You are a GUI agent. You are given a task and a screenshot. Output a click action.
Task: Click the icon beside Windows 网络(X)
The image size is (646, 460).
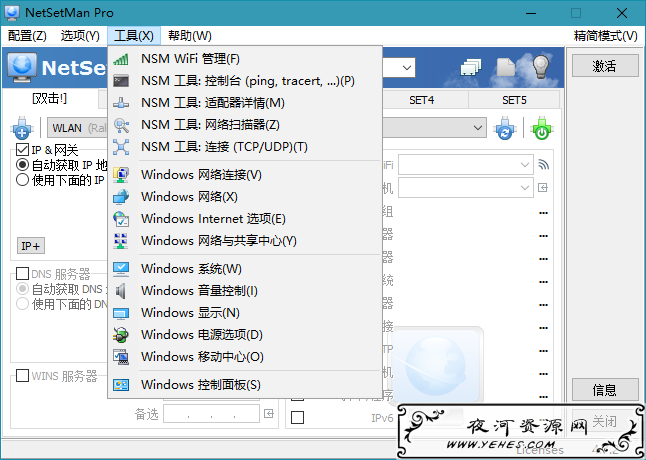point(121,197)
